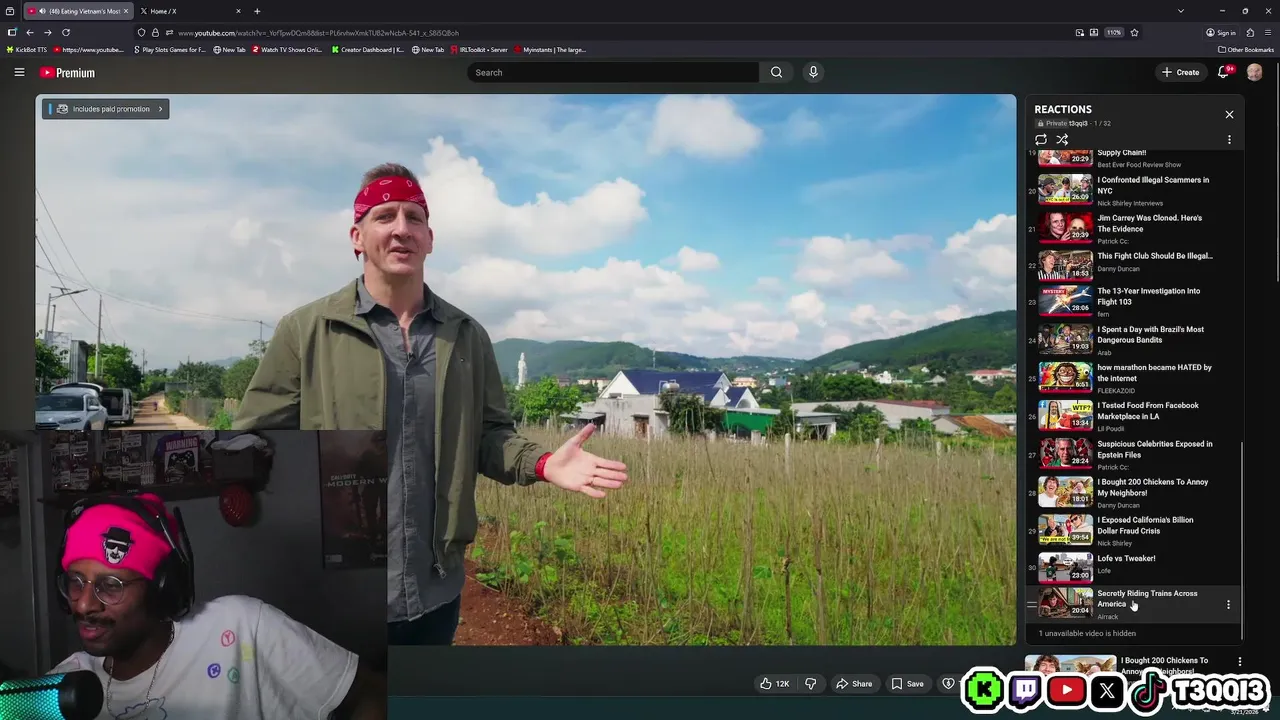Dislike the video

tap(811, 683)
